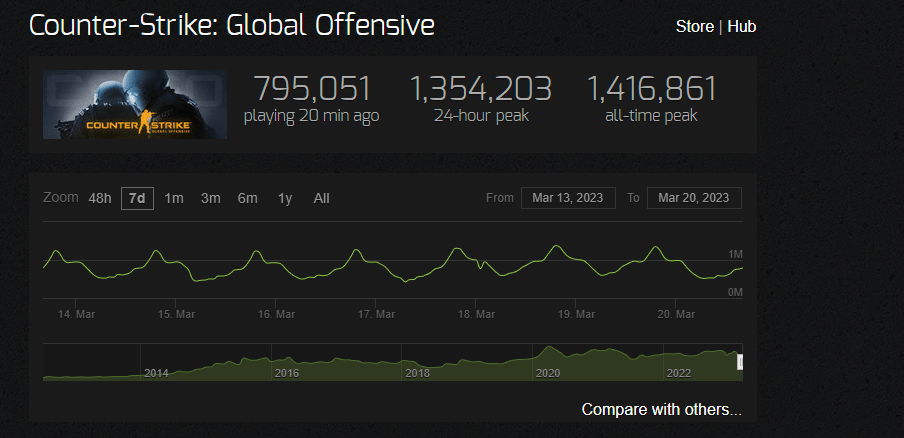The image size is (904, 438).
Task: Click the 1,416,861 all-time peak figure
Action: point(651,89)
